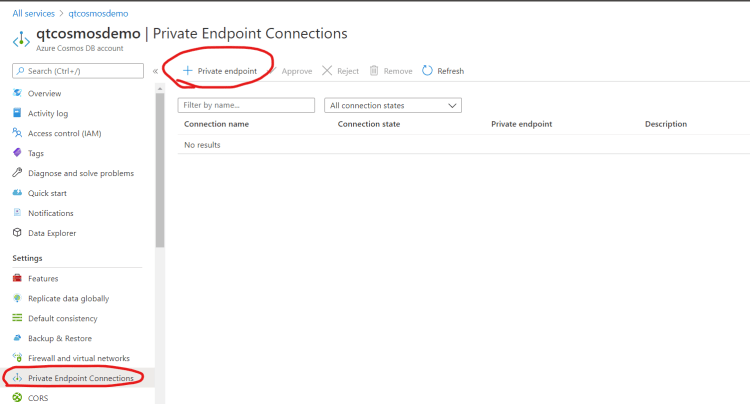Open Notifications from sidebar
This screenshot has height=404, width=750.
pyautogui.click(x=51, y=213)
